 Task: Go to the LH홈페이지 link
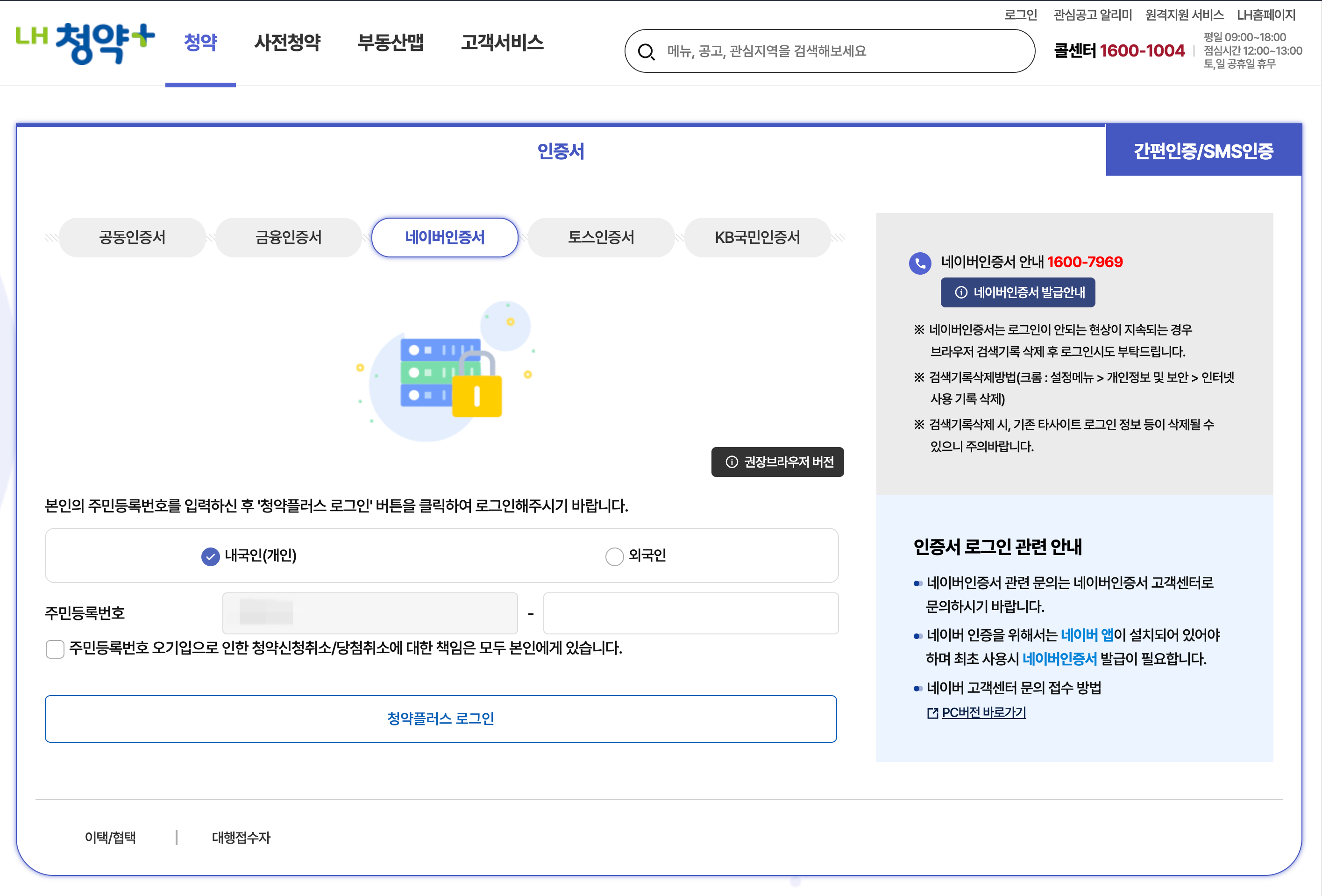pos(1266,15)
